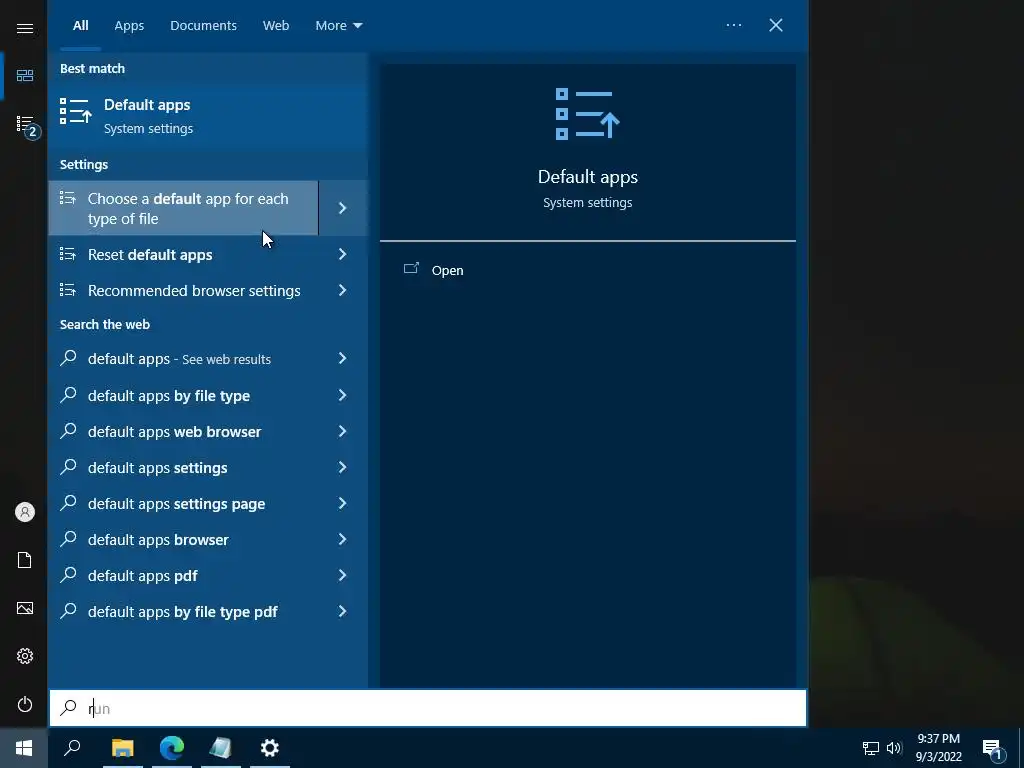Screen dimensions: 1024x768
Task: Expand arrow for default apps web browser
Action: [x=343, y=431]
